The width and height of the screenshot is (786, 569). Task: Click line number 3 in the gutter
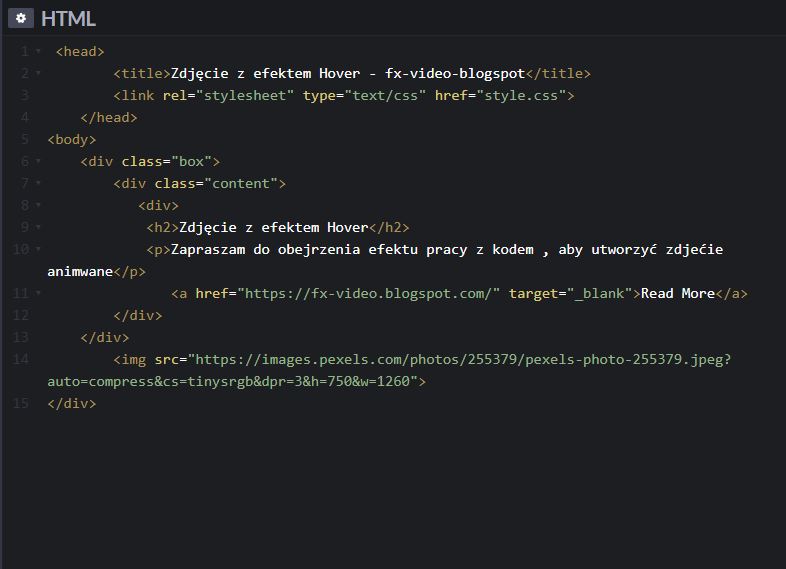24,95
